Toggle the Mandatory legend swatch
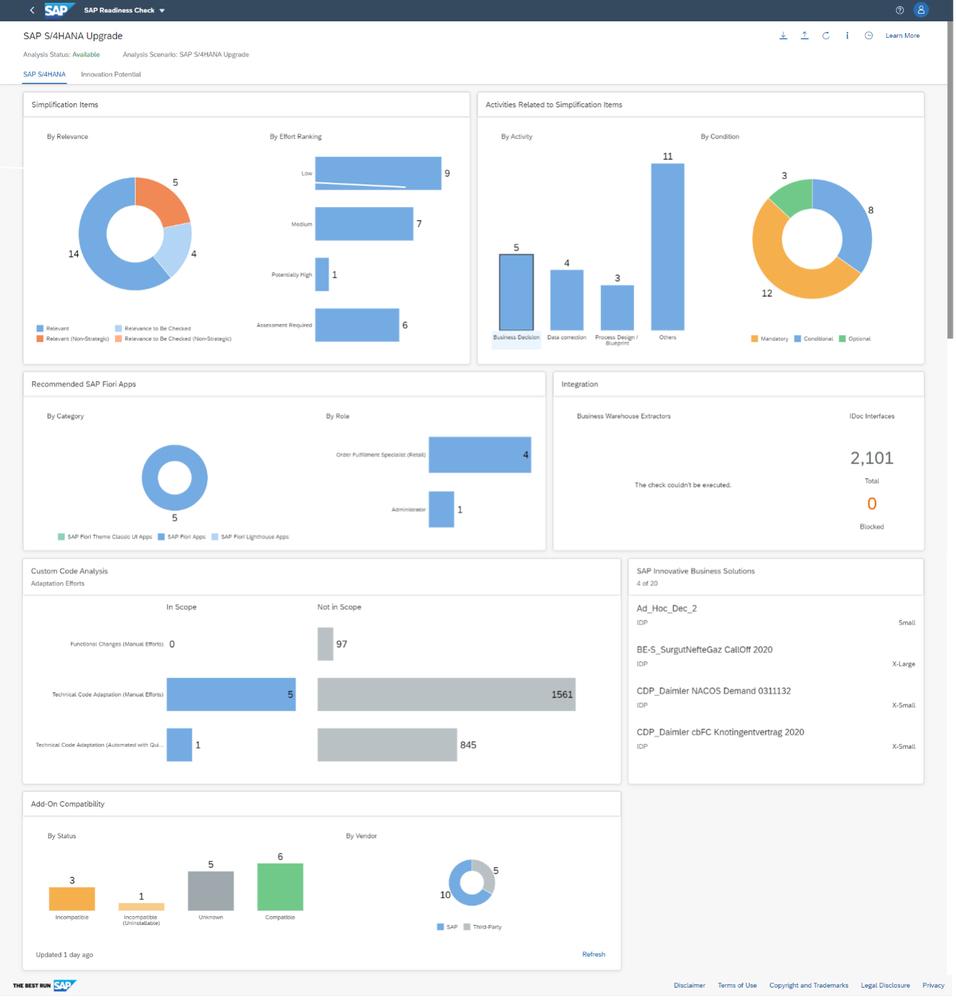Viewport: 956px width, 1000px height. [754, 339]
